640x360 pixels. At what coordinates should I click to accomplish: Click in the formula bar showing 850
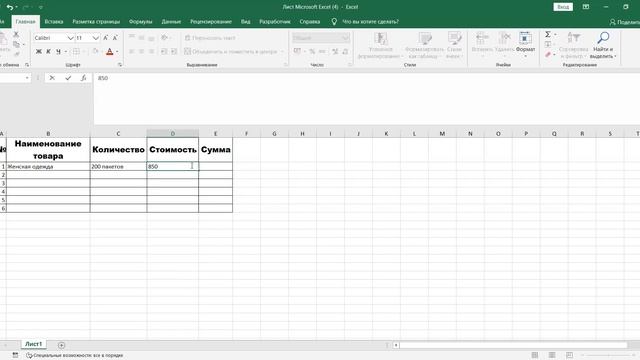coord(367,98)
